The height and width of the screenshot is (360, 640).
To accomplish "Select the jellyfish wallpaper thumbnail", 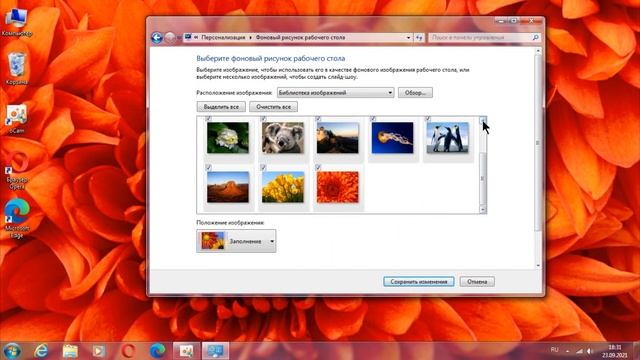I will [x=392, y=138].
